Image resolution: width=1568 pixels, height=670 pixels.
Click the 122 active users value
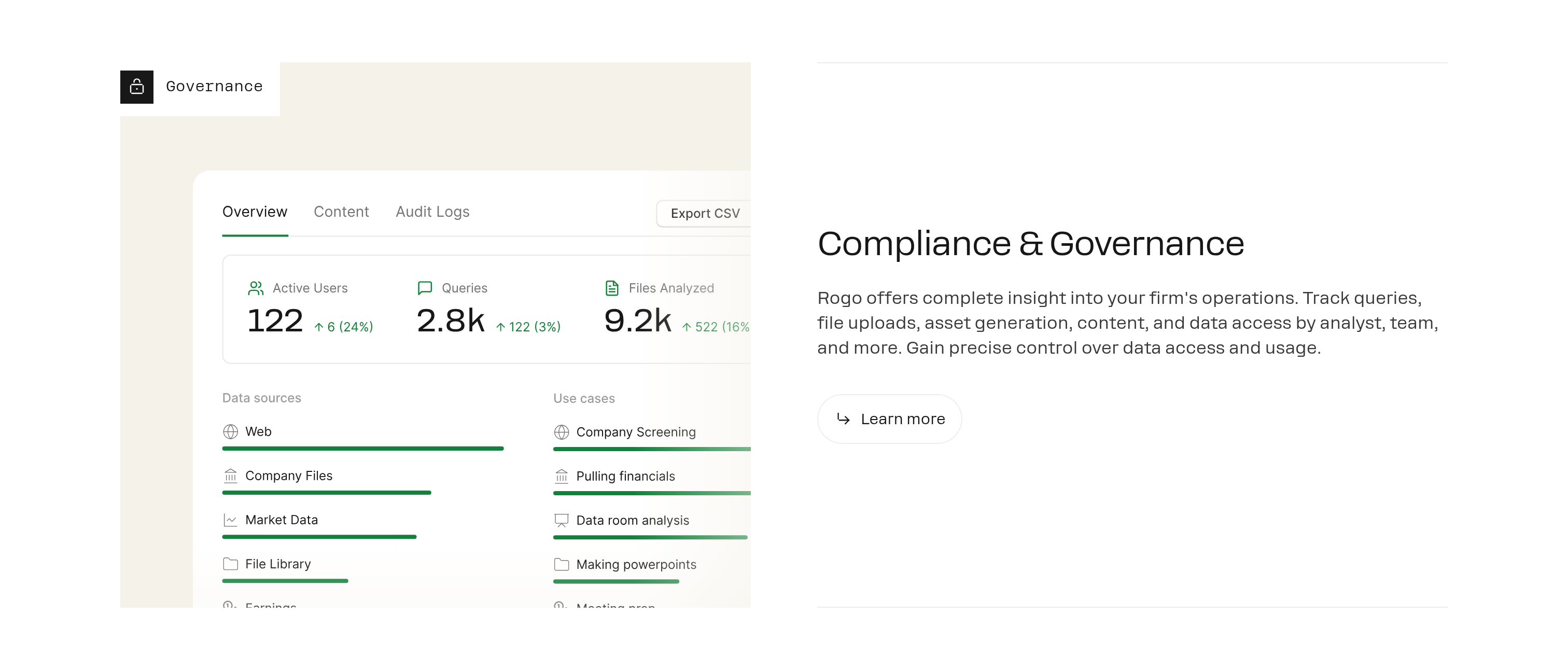point(275,320)
